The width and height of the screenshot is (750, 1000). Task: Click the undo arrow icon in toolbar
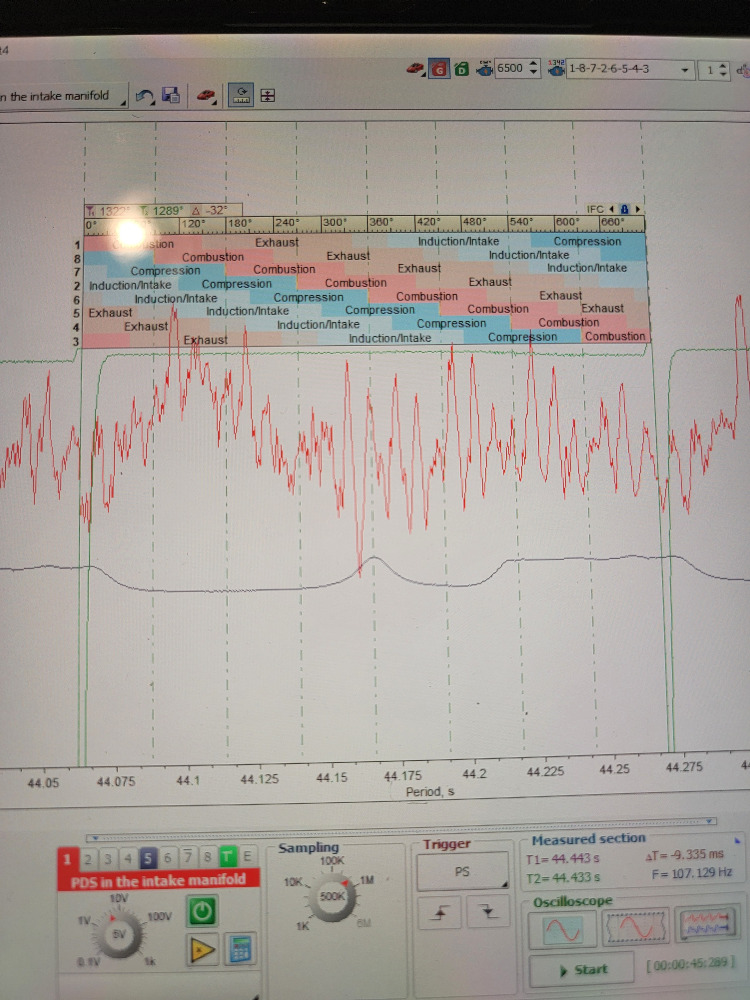145,96
